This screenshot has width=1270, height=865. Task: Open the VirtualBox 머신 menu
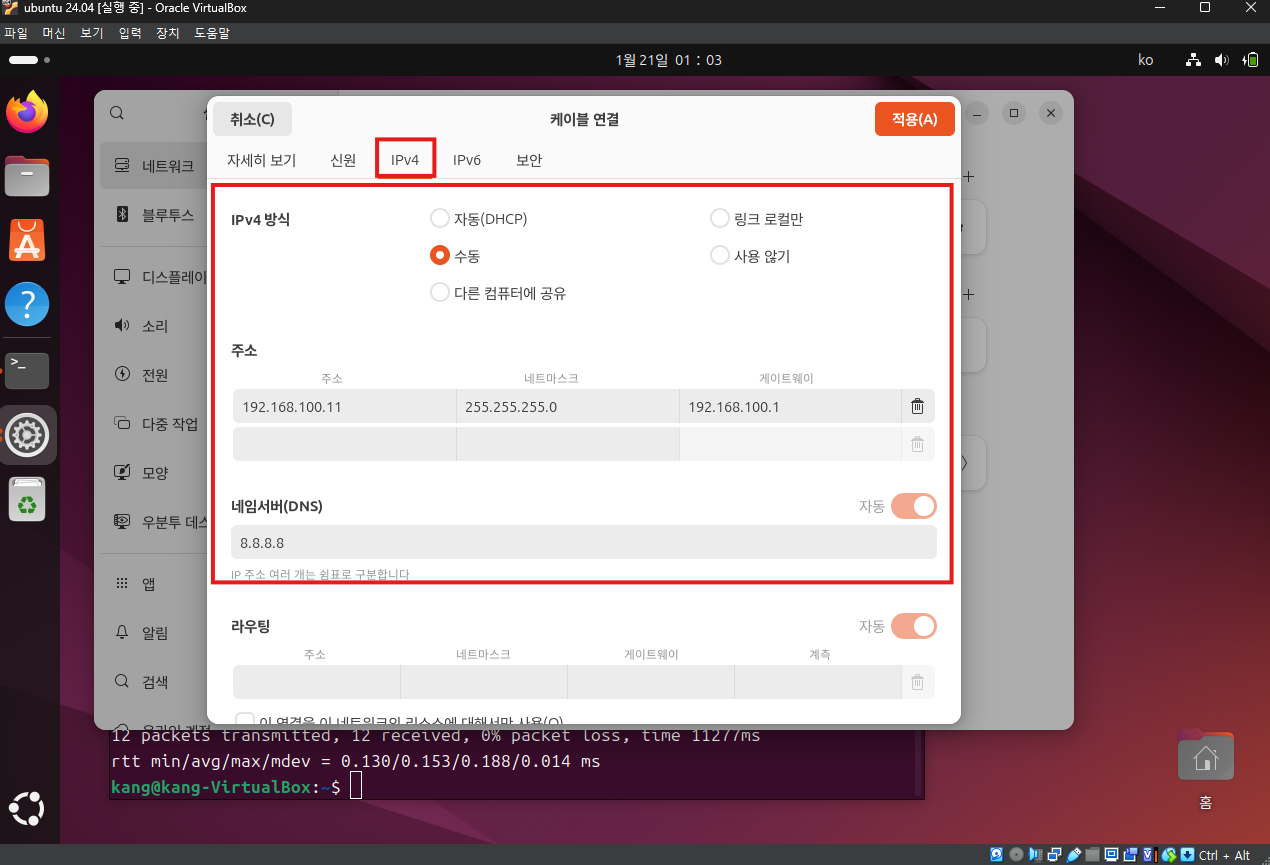54,33
